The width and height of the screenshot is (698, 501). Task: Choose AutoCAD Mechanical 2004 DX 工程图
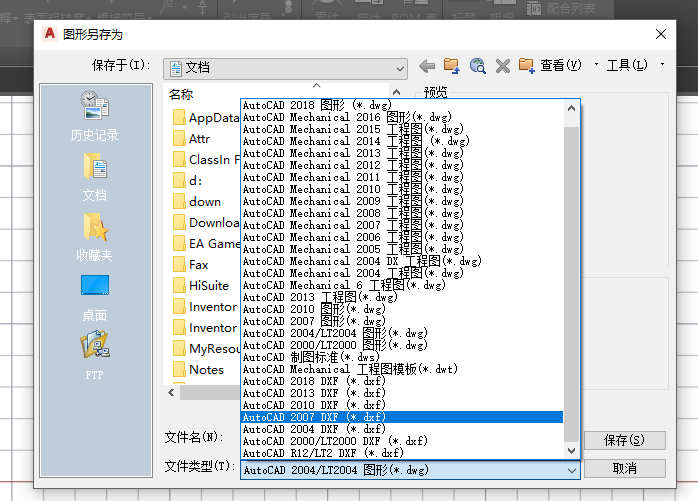click(402, 262)
